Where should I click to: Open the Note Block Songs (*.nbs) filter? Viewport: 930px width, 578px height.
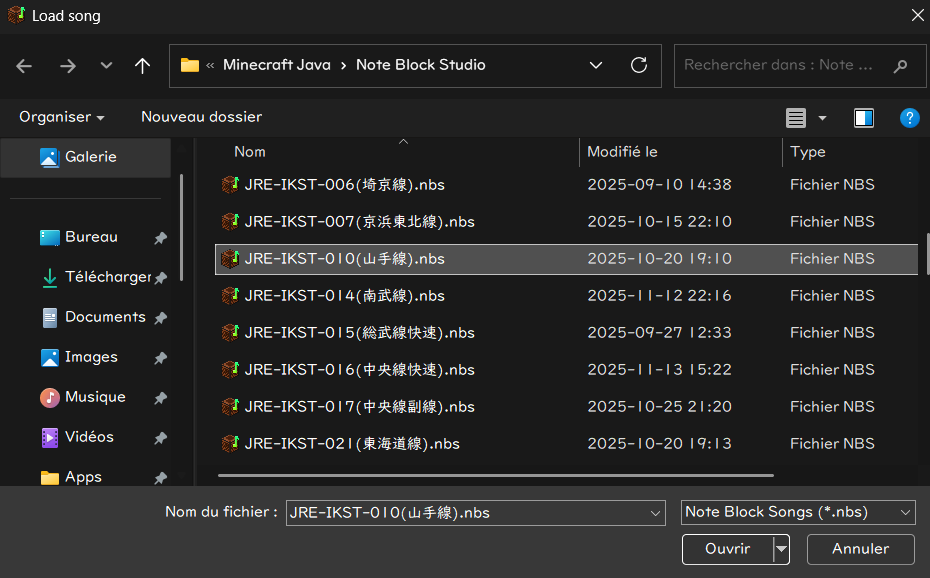click(798, 513)
